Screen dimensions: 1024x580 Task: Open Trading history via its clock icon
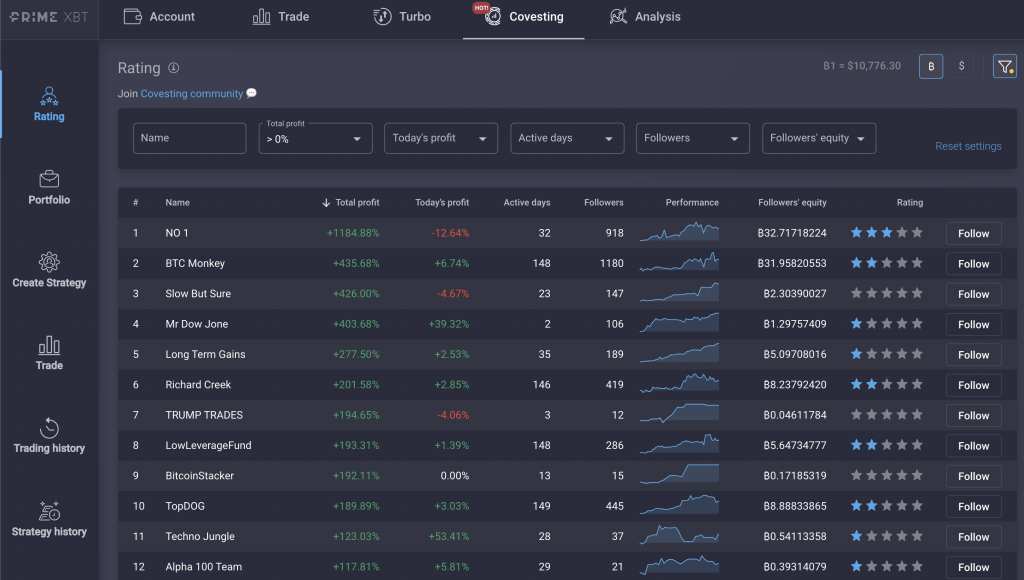click(x=48, y=428)
